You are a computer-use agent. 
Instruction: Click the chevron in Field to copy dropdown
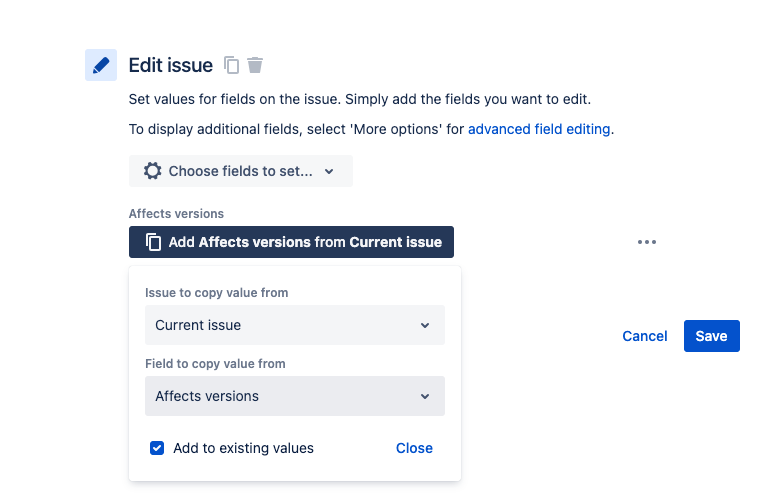(x=425, y=396)
